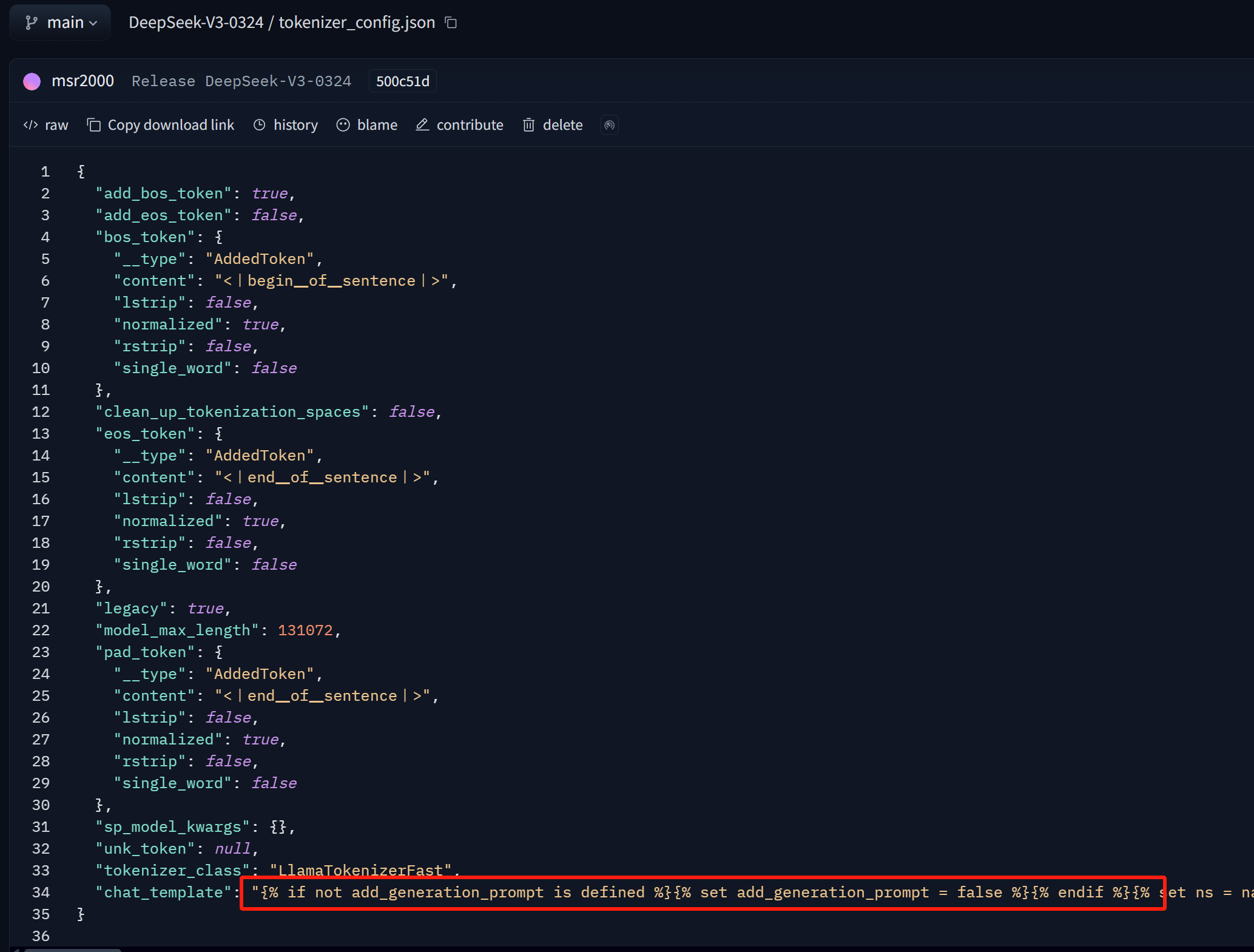Click line number 34
Screen dimensions: 1254x952
pos(41,893)
